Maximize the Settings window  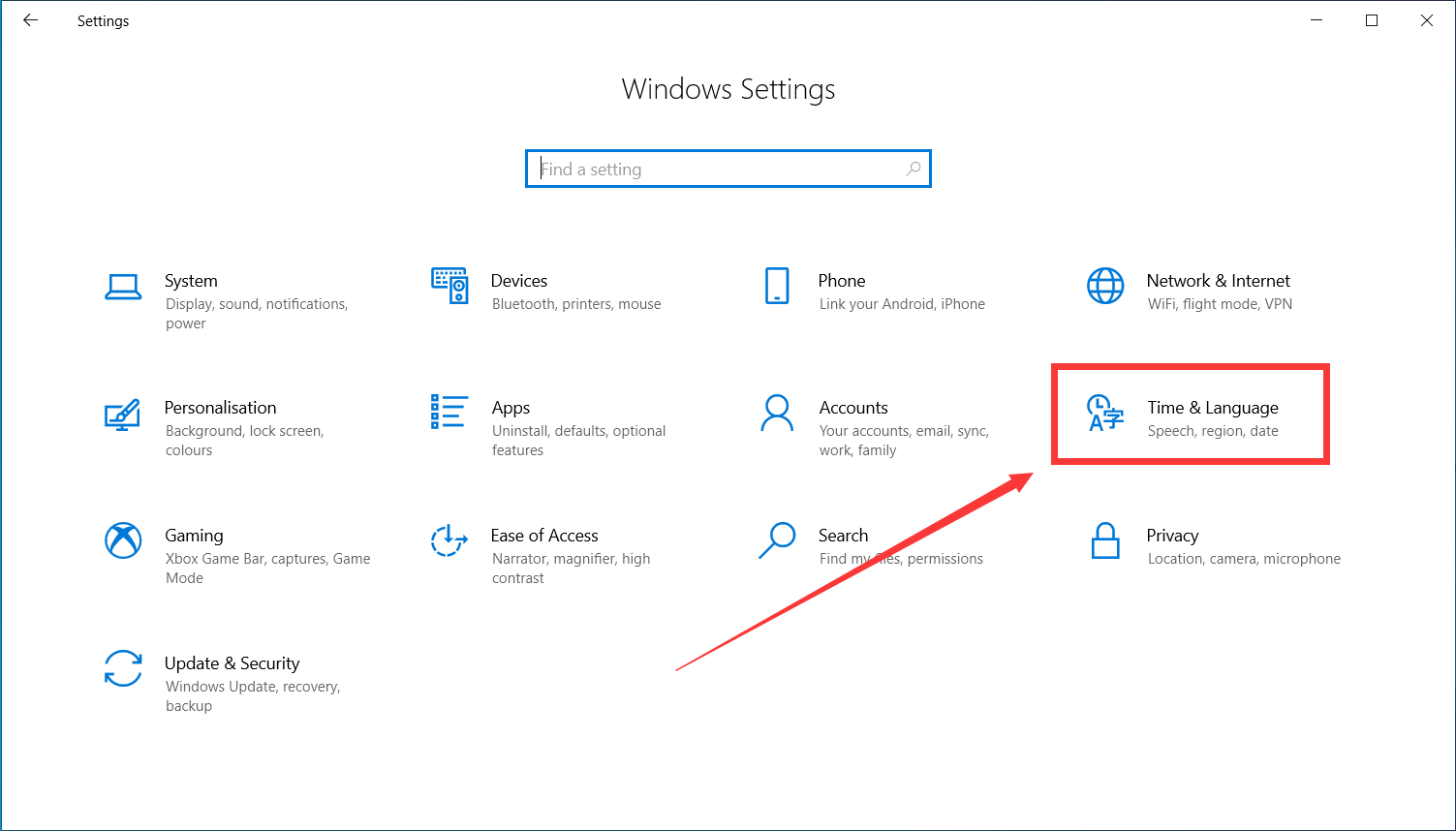tap(1372, 20)
